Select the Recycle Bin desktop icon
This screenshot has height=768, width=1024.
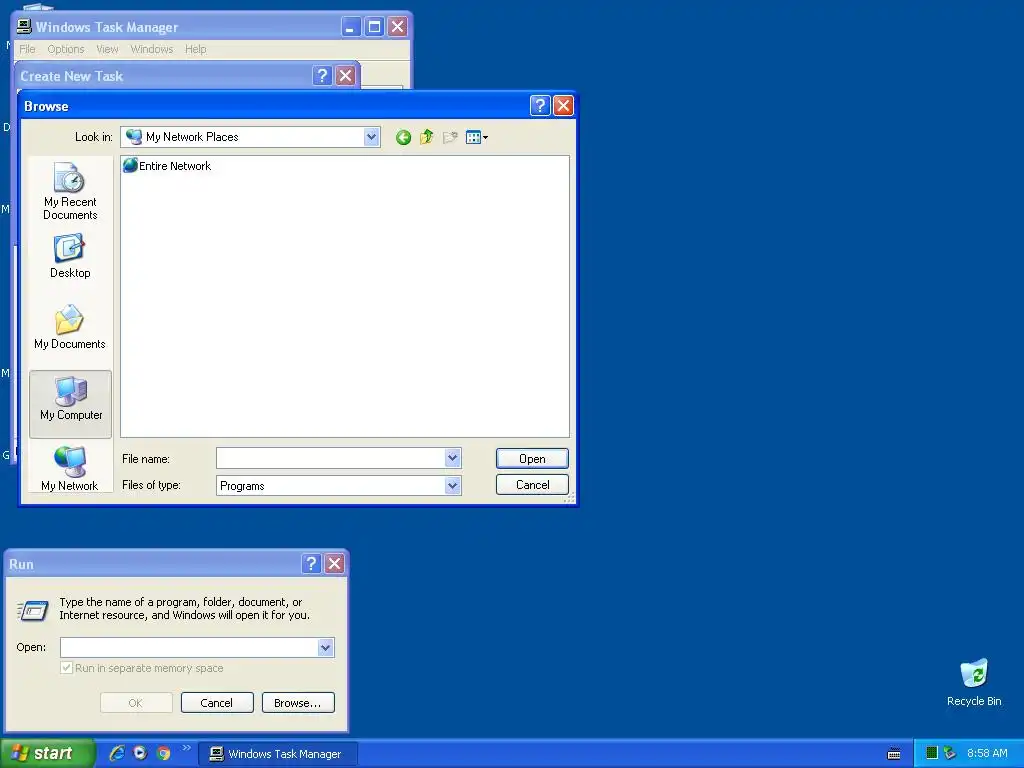(974, 683)
